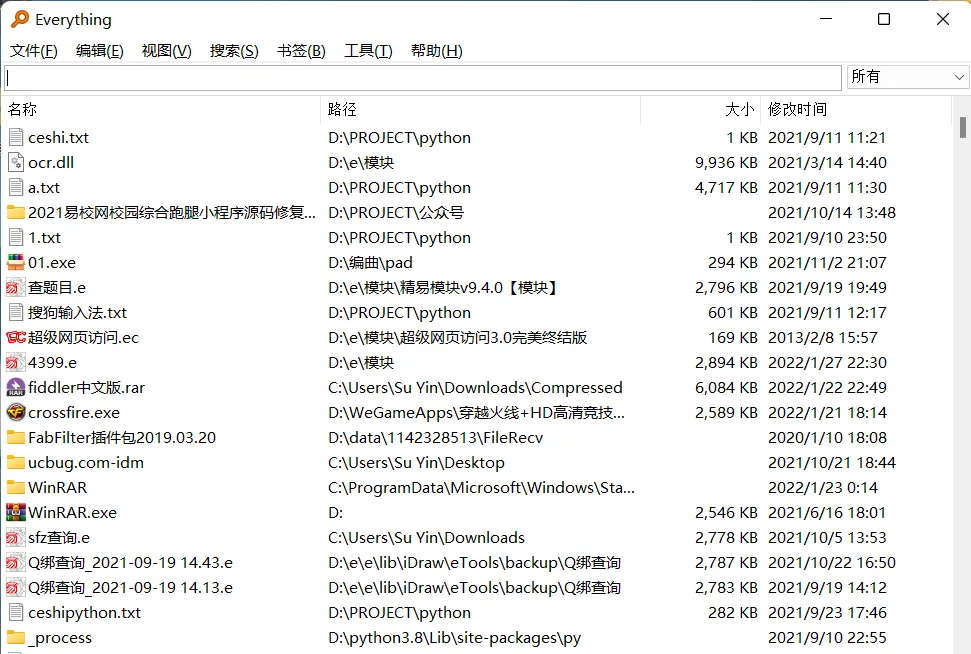The image size is (971, 654).
Task: Open the 搜索 menu
Action: click(233, 51)
